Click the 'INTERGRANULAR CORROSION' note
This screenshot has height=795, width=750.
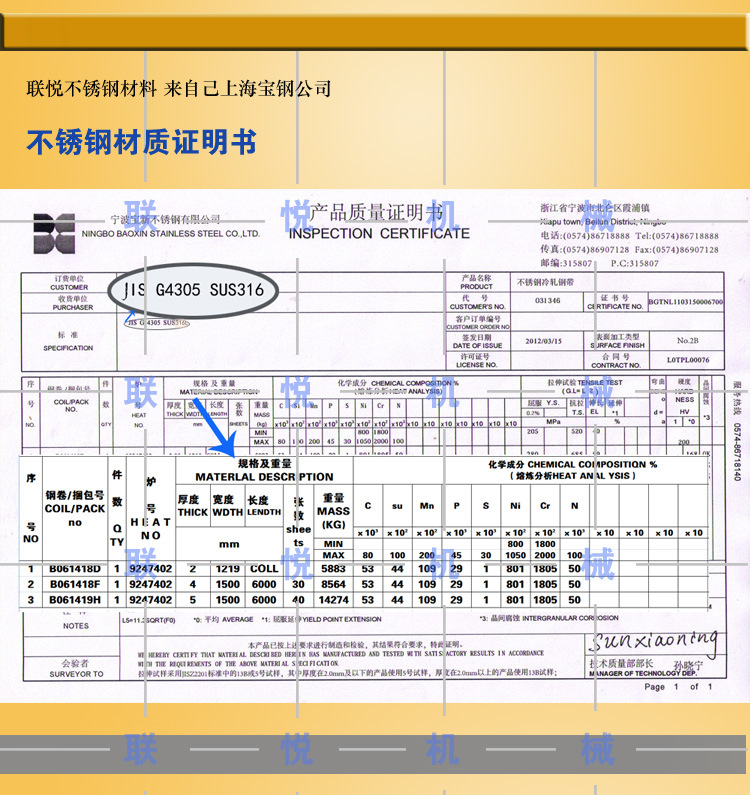[570, 618]
